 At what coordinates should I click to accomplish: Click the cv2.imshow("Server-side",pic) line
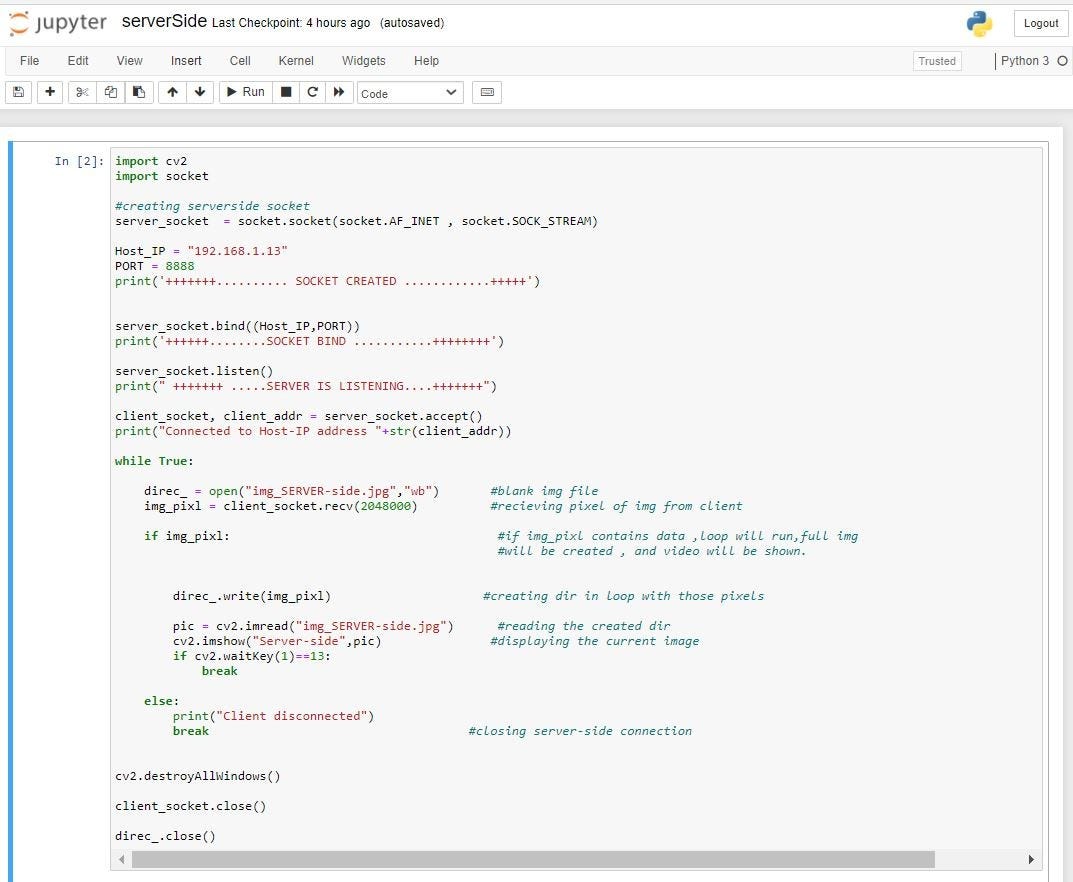277,641
